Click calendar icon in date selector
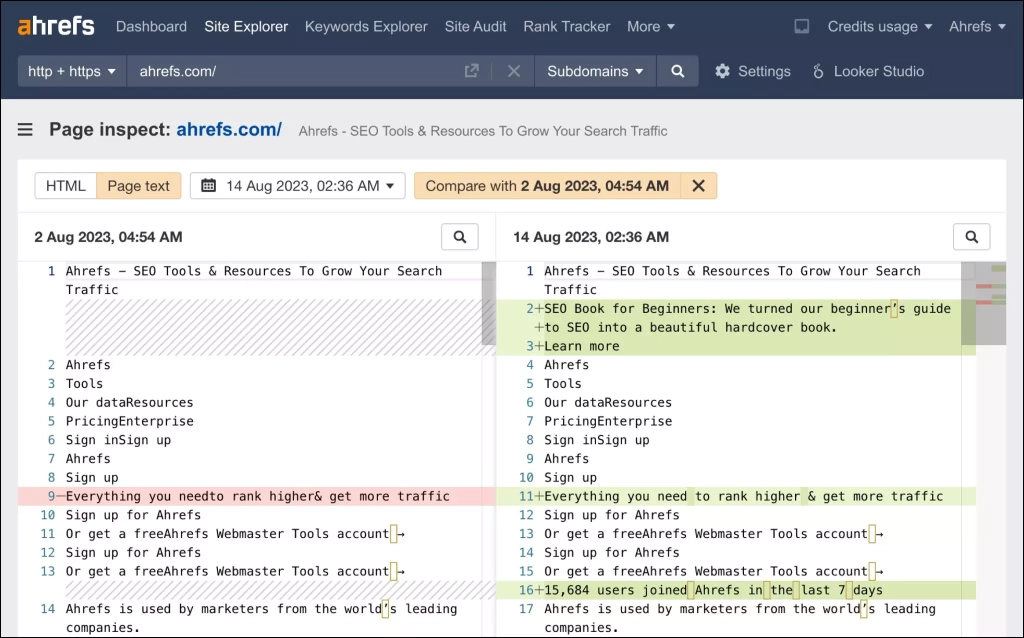This screenshot has width=1024, height=638. click(x=208, y=185)
